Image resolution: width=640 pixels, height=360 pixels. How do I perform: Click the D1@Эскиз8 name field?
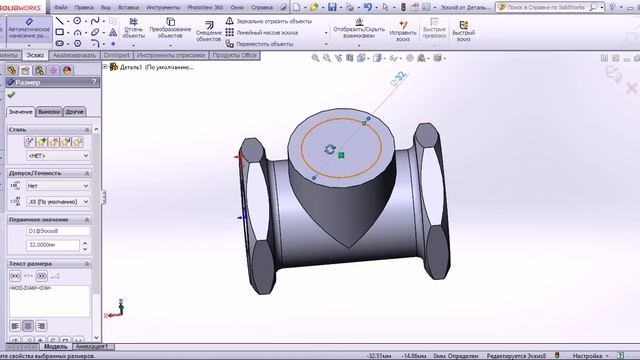pyautogui.click(x=58, y=231)
